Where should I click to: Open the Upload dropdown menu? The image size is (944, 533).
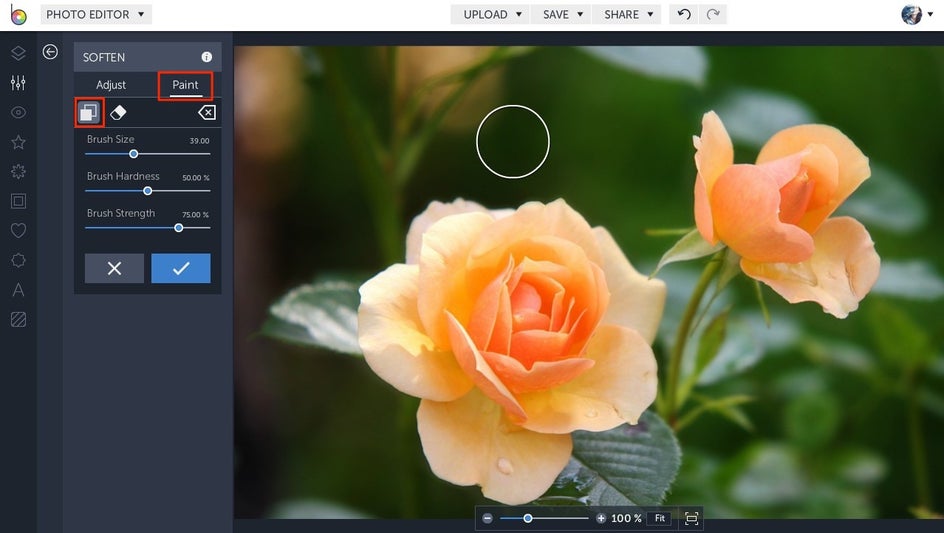[491, 14]
